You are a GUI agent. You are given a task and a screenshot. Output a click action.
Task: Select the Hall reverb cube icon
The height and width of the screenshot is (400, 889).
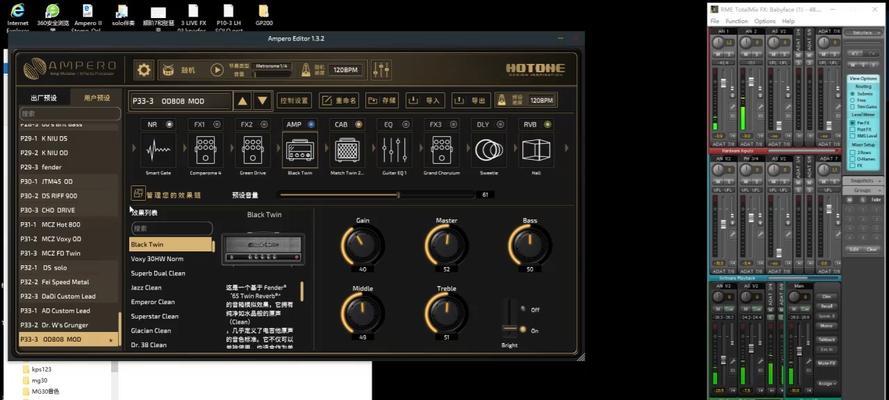[x=536, y=150]
